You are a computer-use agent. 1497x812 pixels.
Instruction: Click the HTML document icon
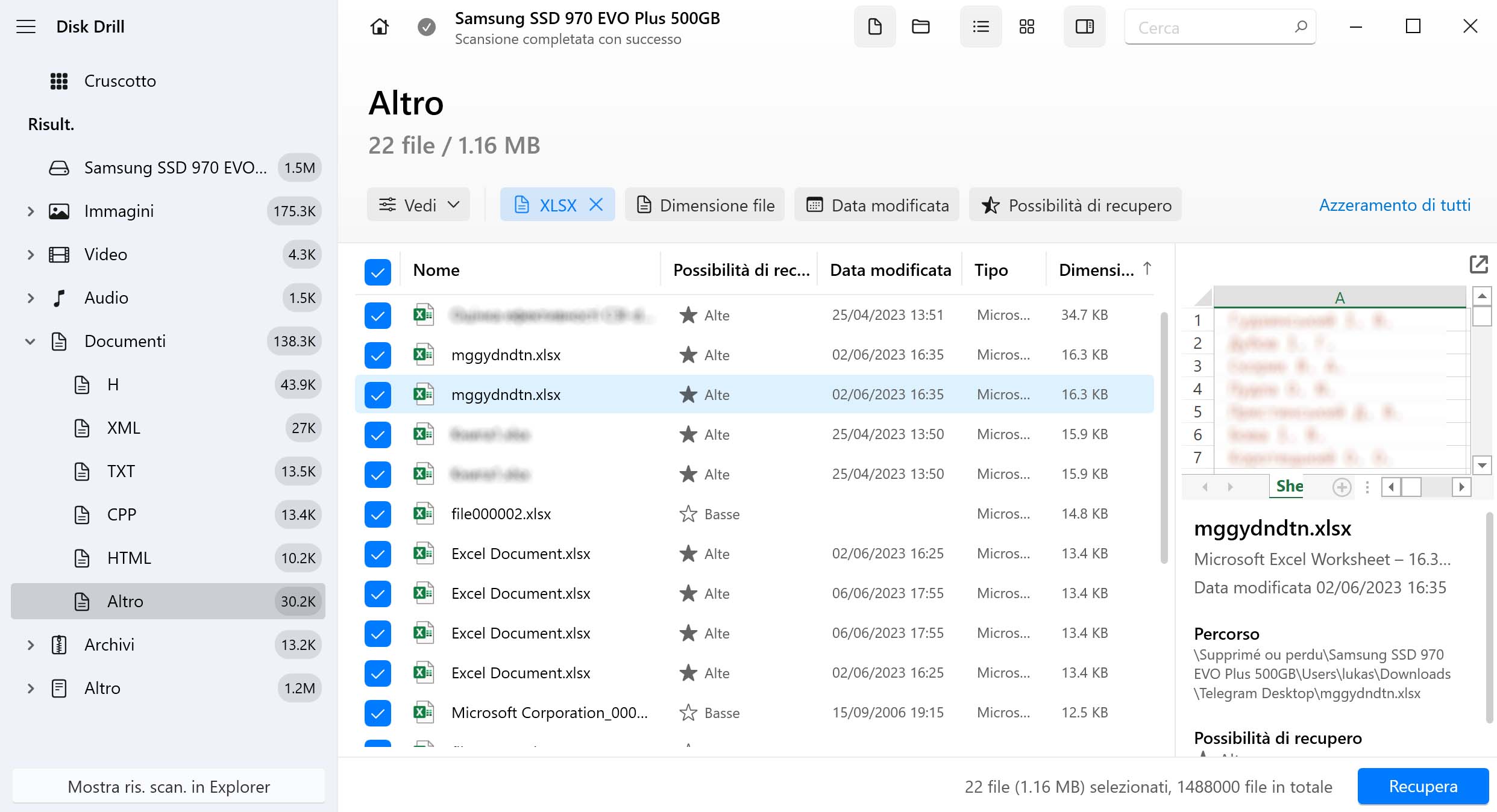click(x=82, y=558)
